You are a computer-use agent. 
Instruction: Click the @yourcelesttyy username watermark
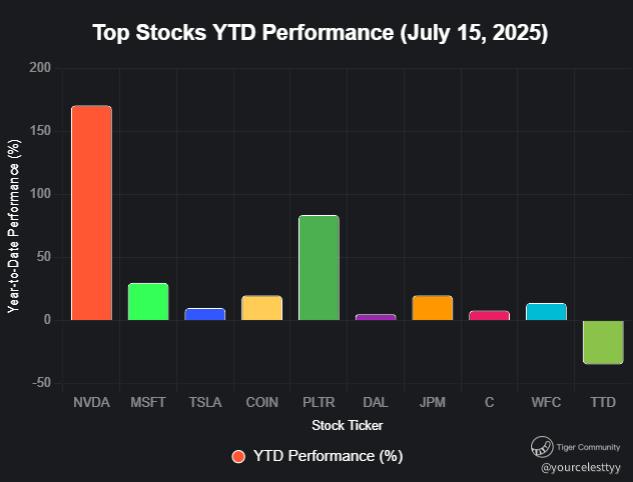(x=581, y=467)
